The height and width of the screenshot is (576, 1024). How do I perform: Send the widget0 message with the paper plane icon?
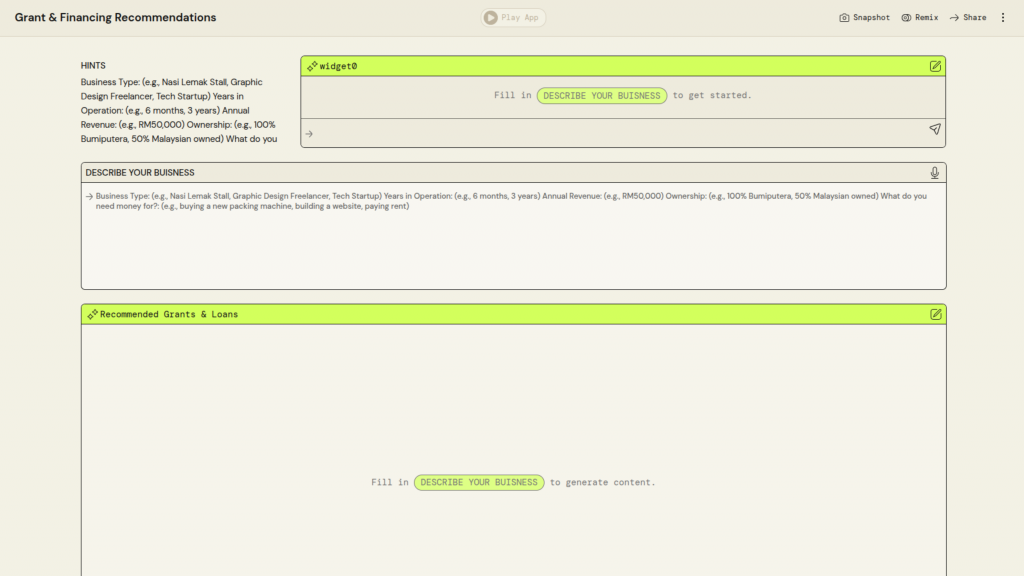coord(934,129)
